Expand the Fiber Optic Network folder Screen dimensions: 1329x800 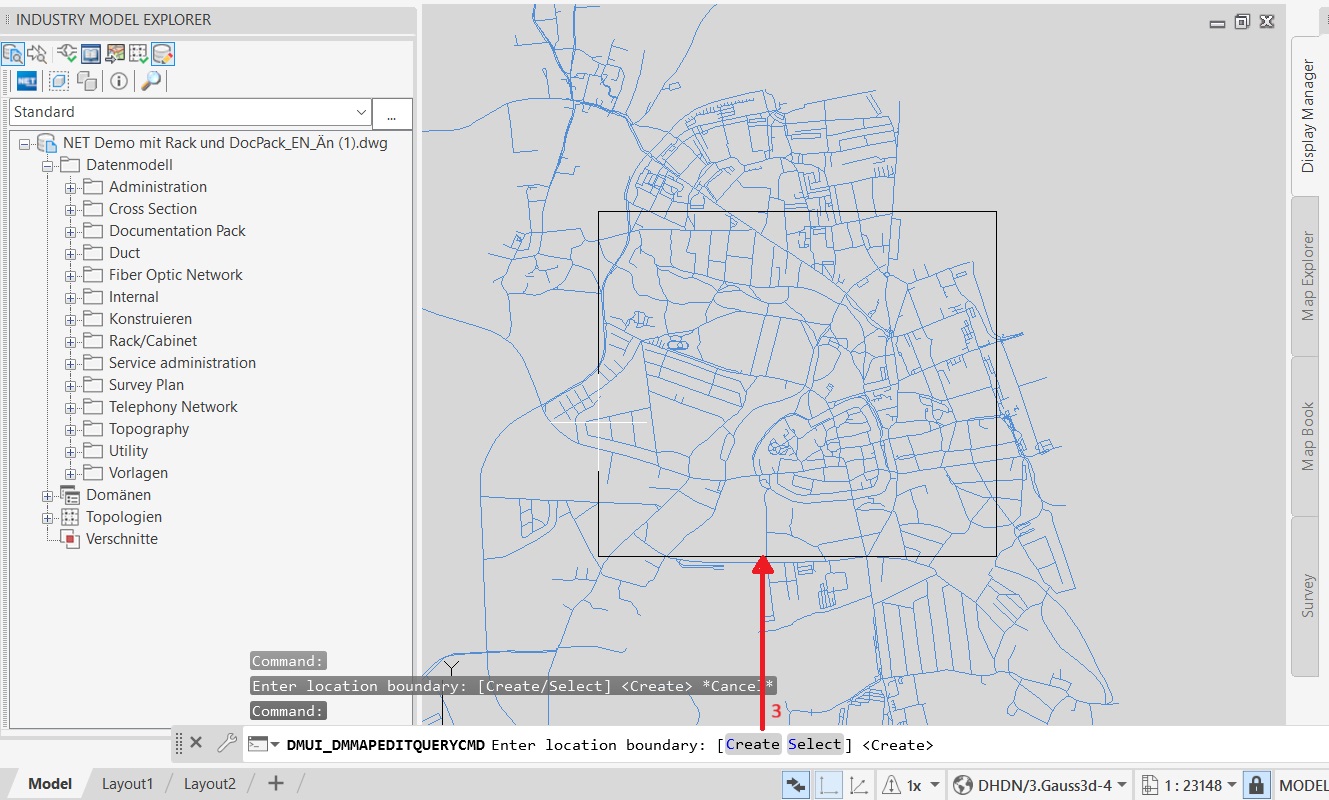point(71,275)
